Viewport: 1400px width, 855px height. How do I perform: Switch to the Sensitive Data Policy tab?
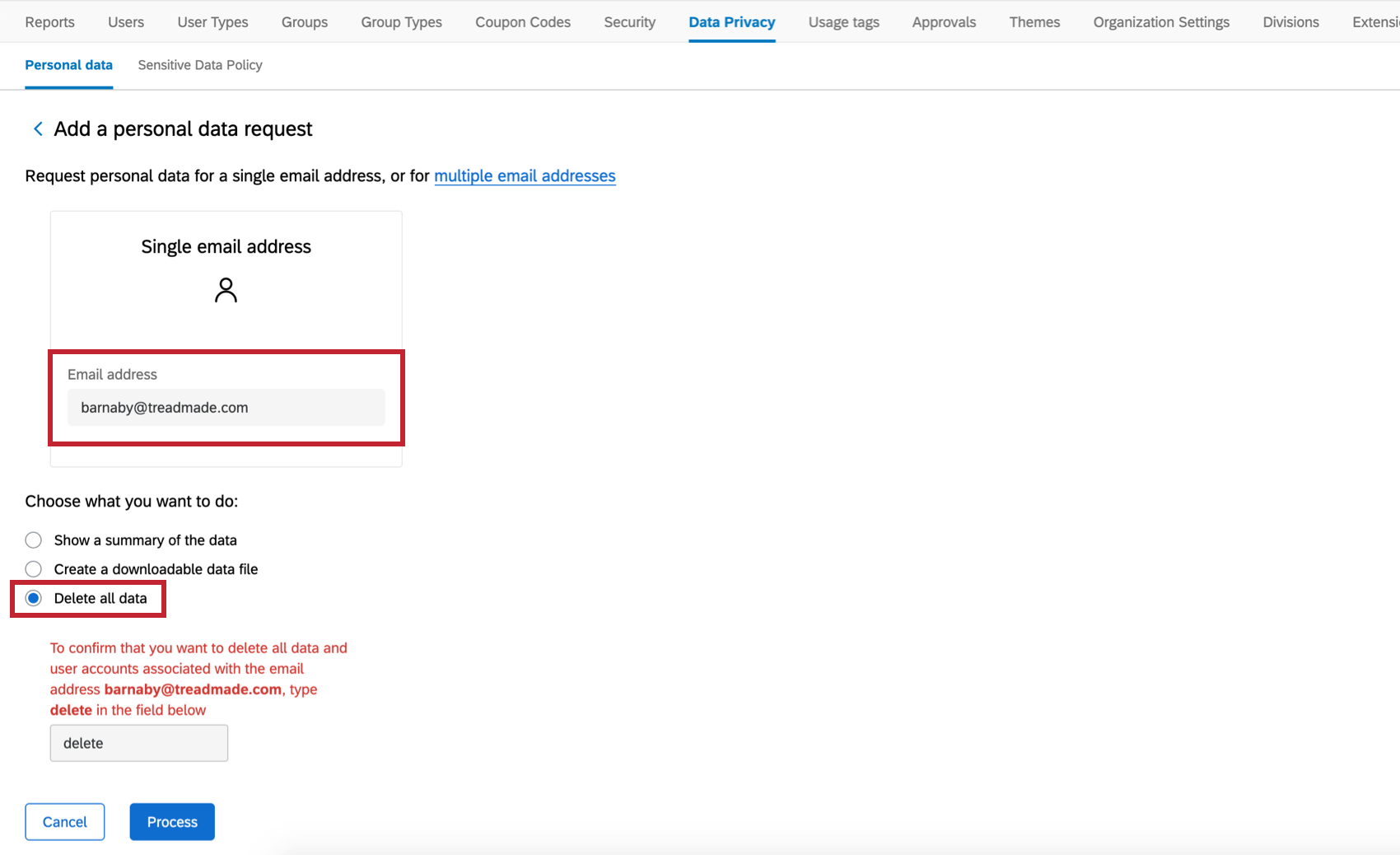click(x=199, y=65)
